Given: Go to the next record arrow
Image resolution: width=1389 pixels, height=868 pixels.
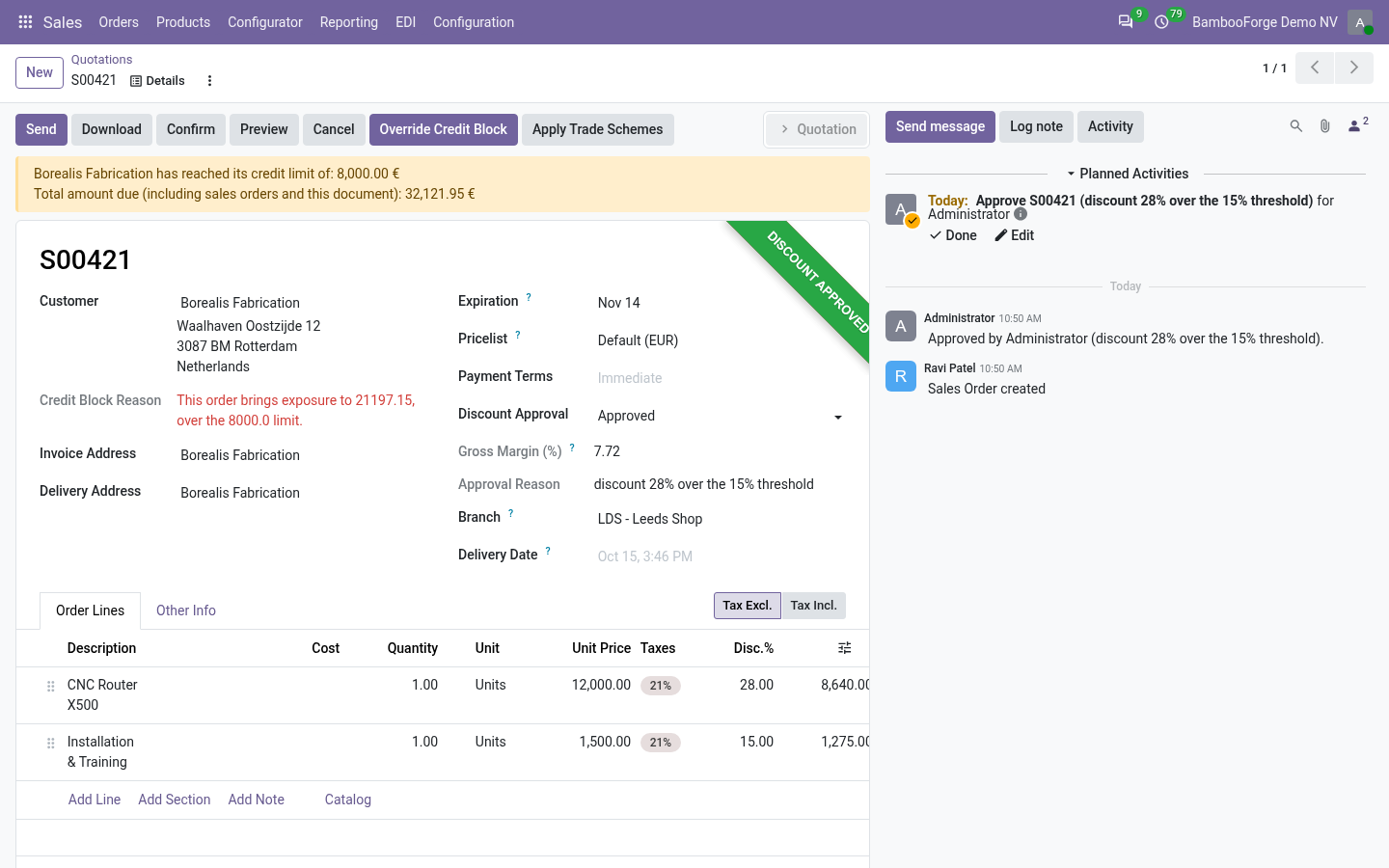Looking at the screenshot, I should tap(1354, 68).
